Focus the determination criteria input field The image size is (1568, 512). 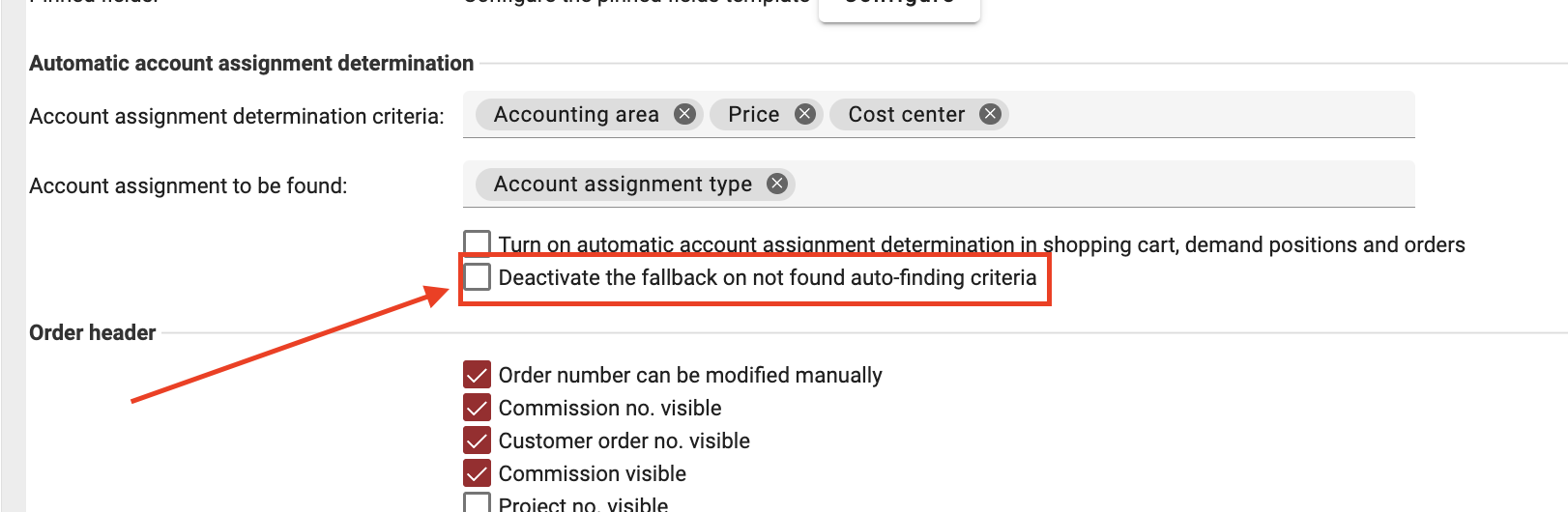[1208, 115]
